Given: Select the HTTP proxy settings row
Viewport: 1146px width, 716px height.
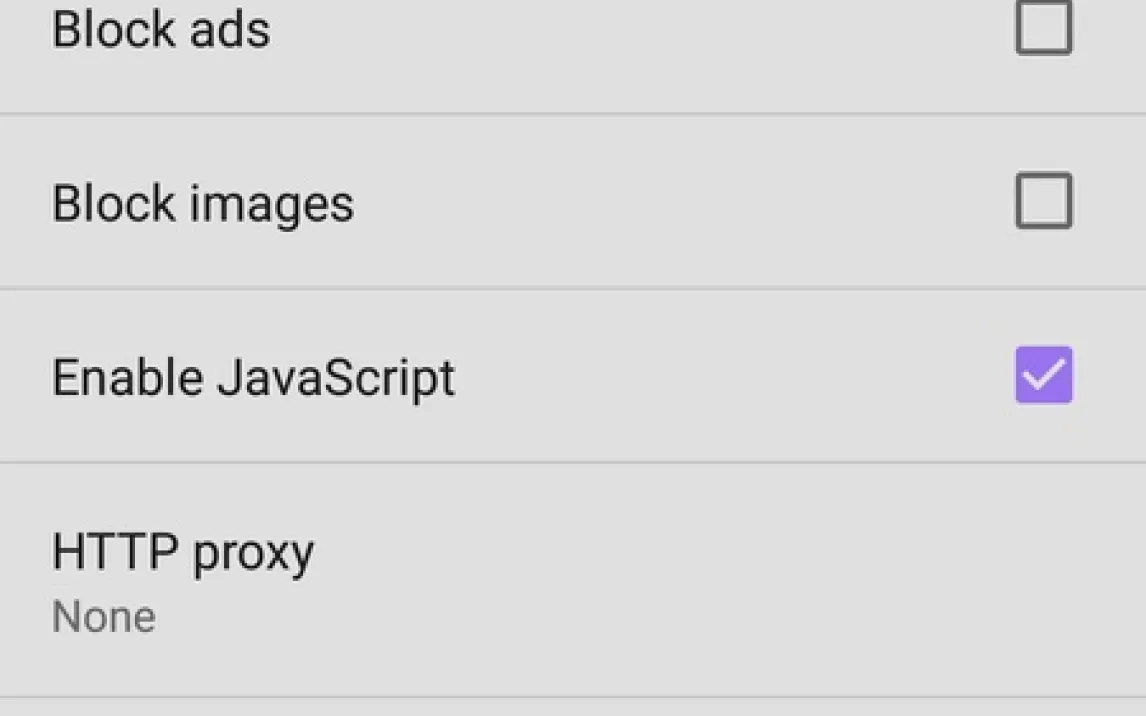Looking at the screenshot, I should click(x=573, y=580).
